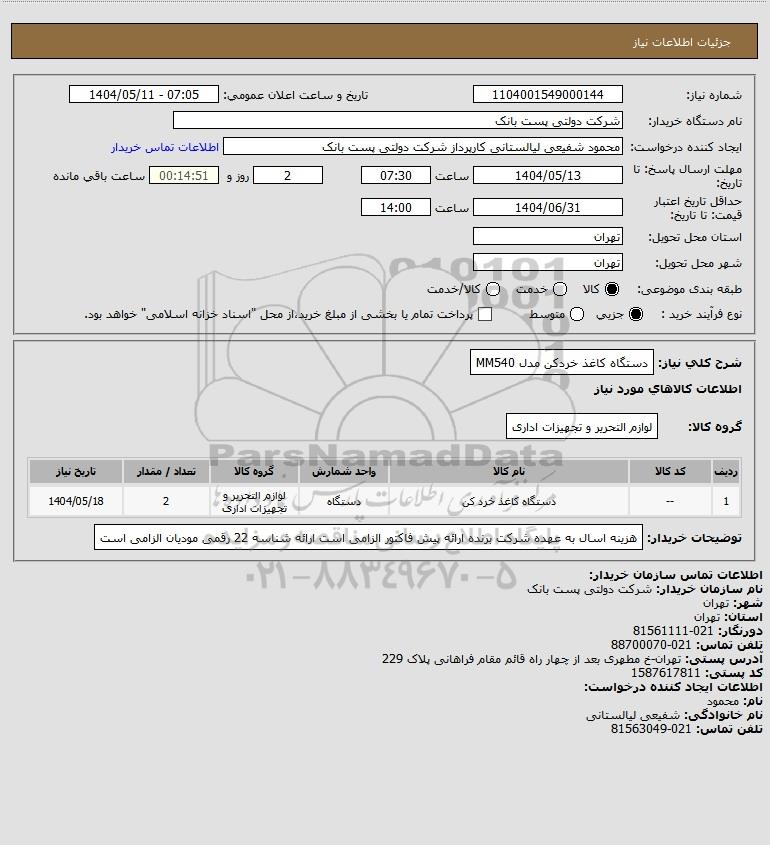Select the خدمت radio button
The width and height of the screenshot is (770, 845).
click(560, 289)
